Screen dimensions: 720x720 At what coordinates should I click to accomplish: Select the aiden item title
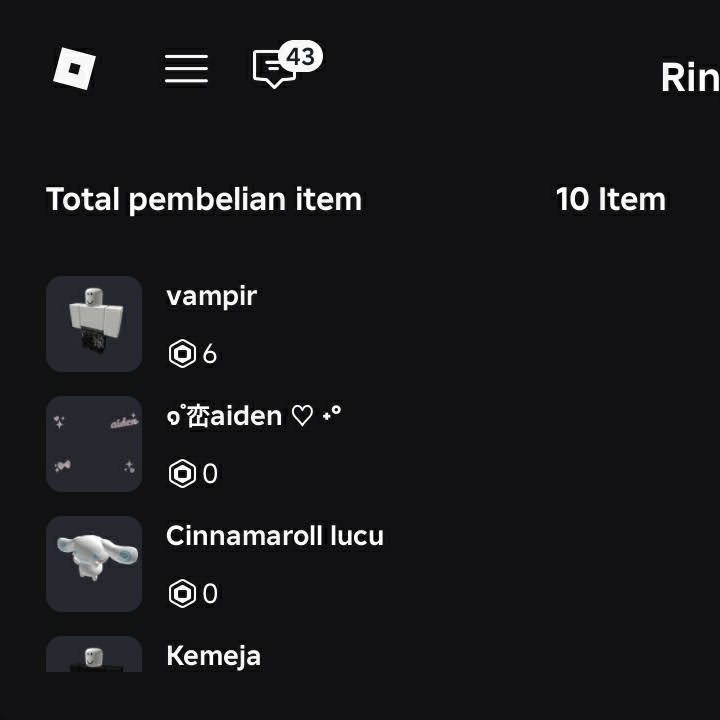[x=254, y=416]
